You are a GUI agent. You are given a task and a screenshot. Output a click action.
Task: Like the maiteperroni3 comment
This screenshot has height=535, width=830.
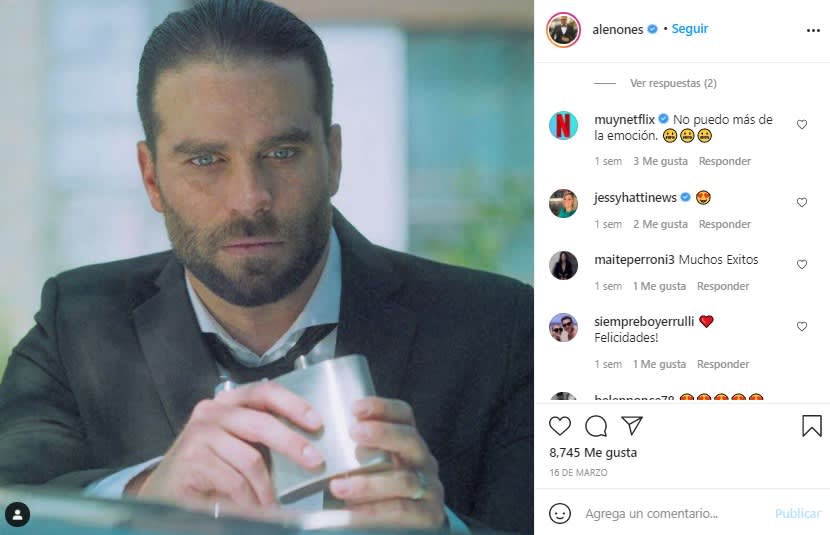(801, 264)
